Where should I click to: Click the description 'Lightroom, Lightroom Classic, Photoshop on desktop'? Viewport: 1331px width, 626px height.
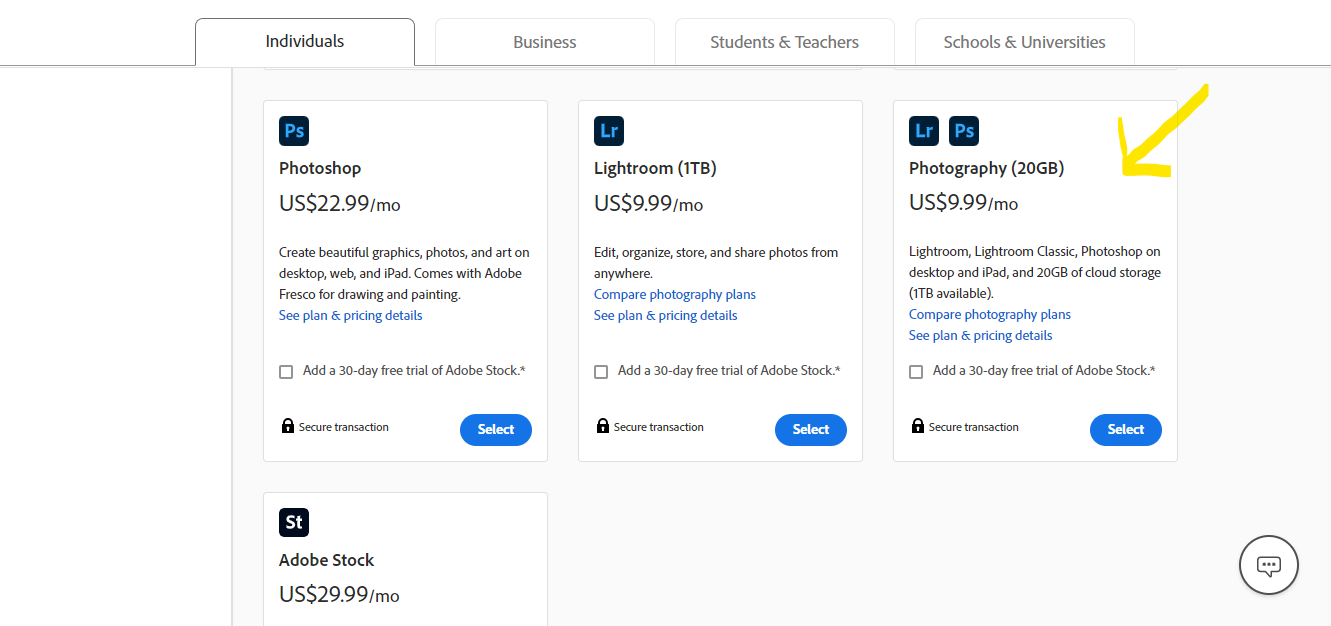click(x=1035, y=272)
